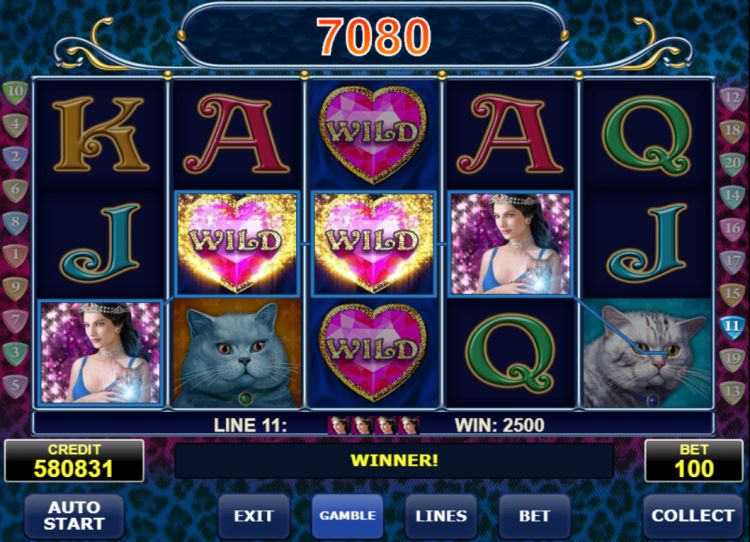
Task: Select payline 7 marker on left side
Action: [15, 320]
